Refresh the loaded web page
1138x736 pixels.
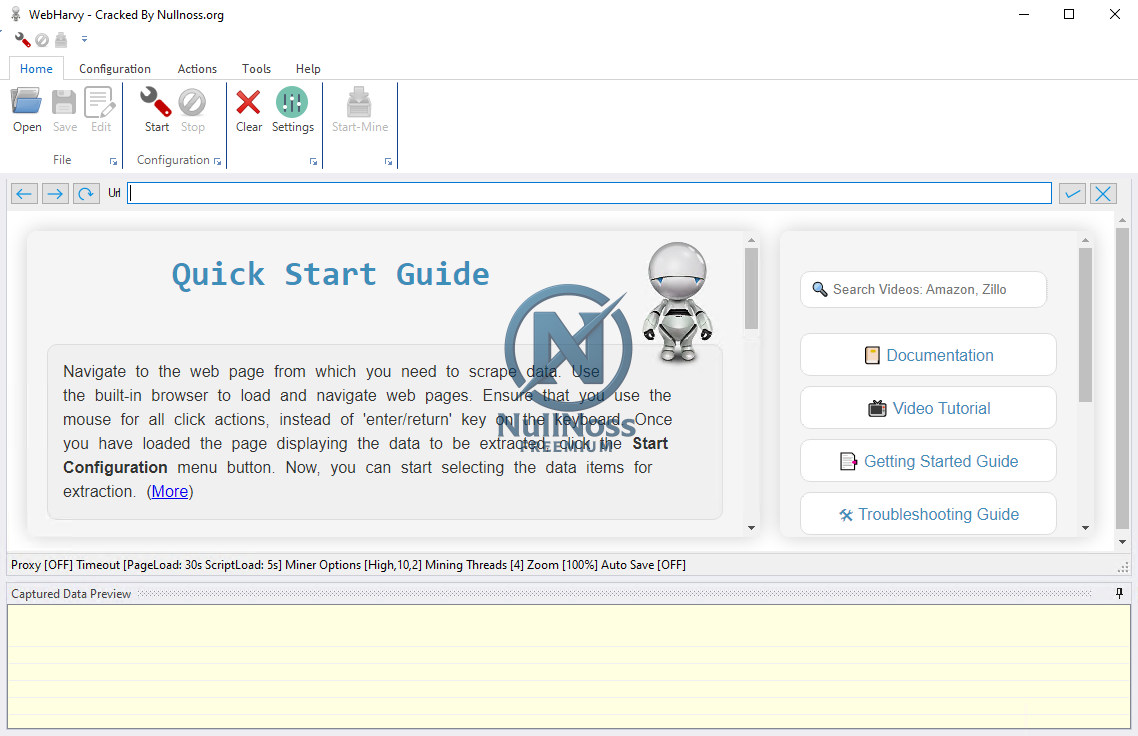(86, 193)
